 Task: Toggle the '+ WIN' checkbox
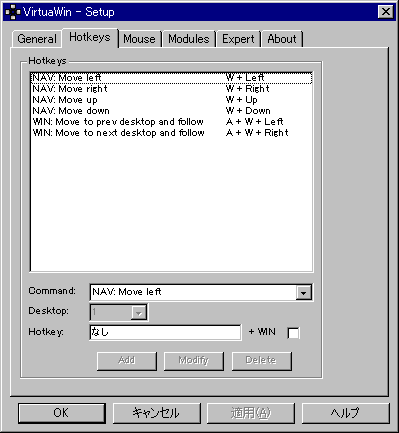coord(293,333)
